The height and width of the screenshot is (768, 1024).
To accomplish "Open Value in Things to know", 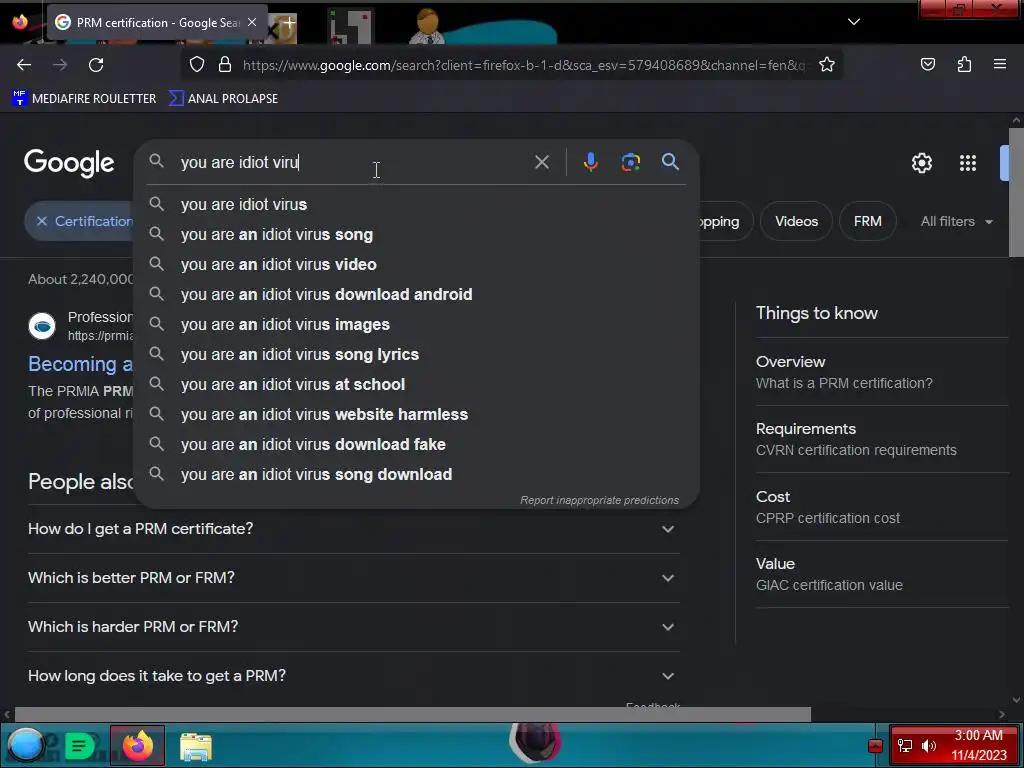I will coord(882,574).
